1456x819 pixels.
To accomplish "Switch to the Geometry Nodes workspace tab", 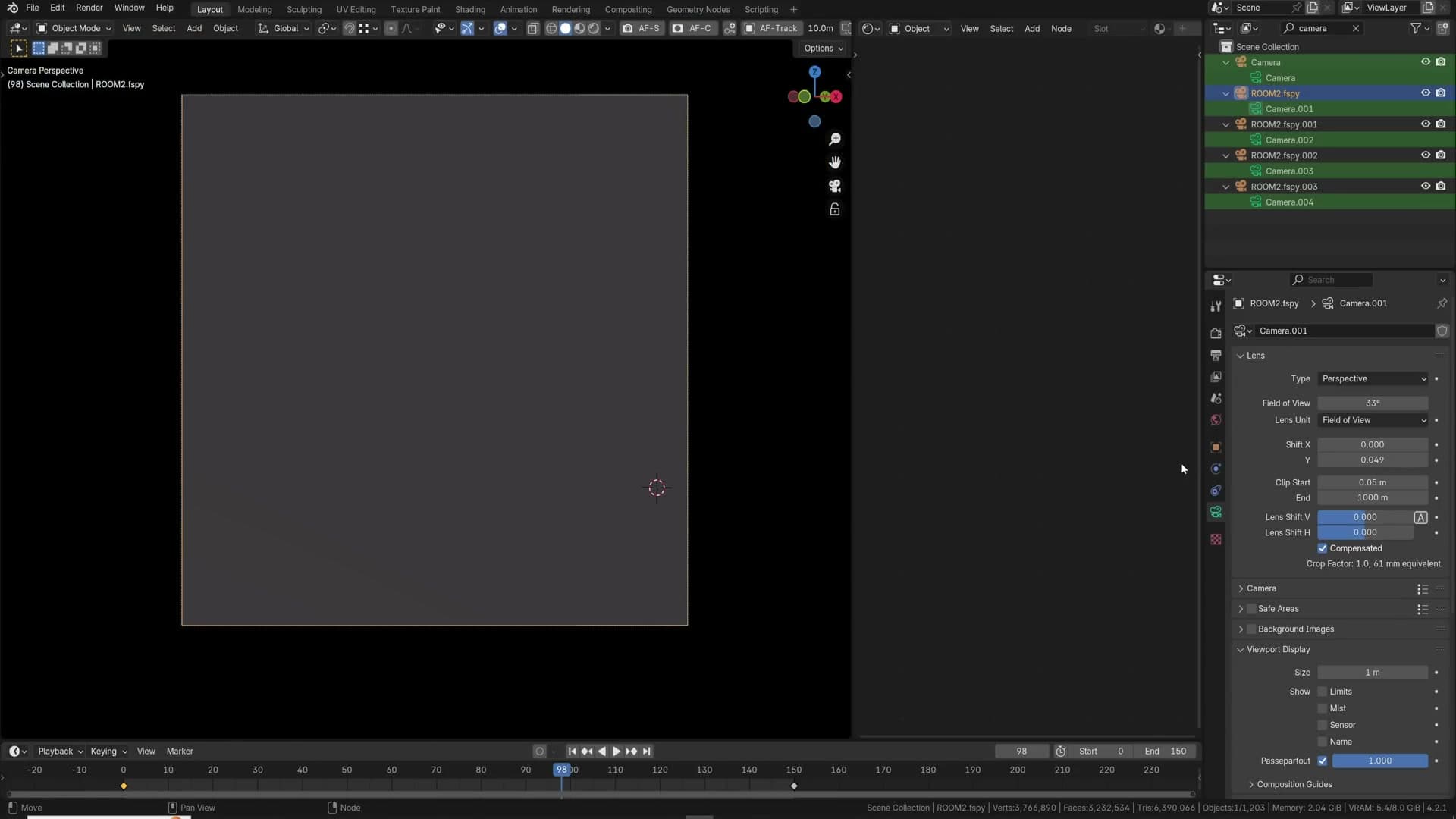I will (x=698, y=9).
